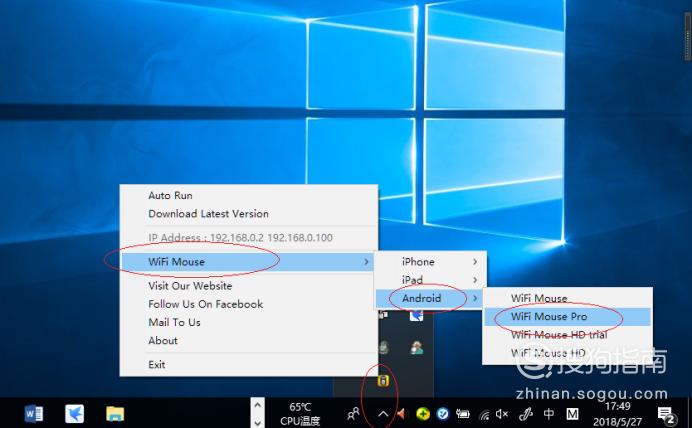Click the 65℃ CPU temperature readout

[300, 414]
